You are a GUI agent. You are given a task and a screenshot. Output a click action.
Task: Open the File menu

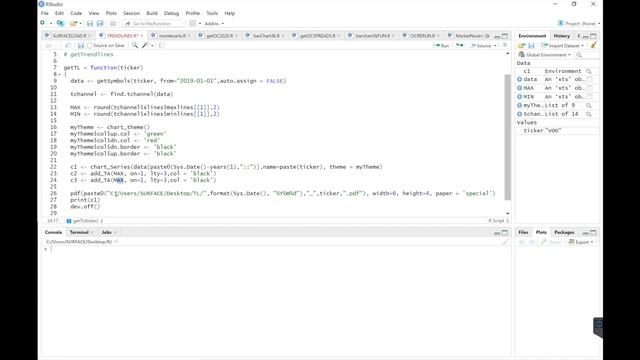coord(44,13)
